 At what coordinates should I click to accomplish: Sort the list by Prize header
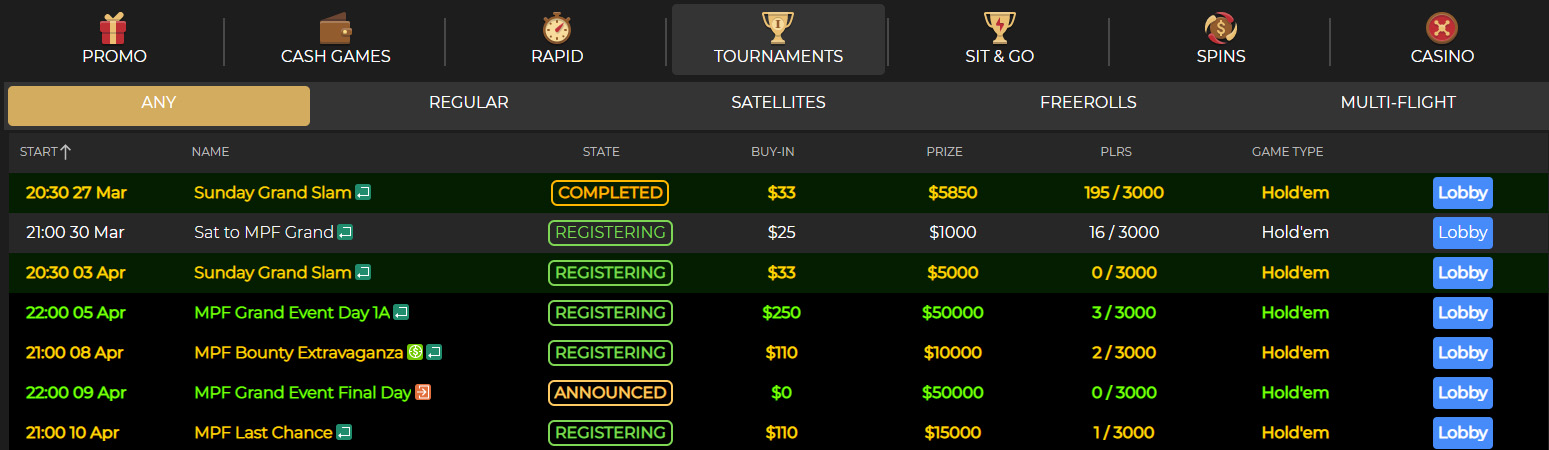click(944, 152)
